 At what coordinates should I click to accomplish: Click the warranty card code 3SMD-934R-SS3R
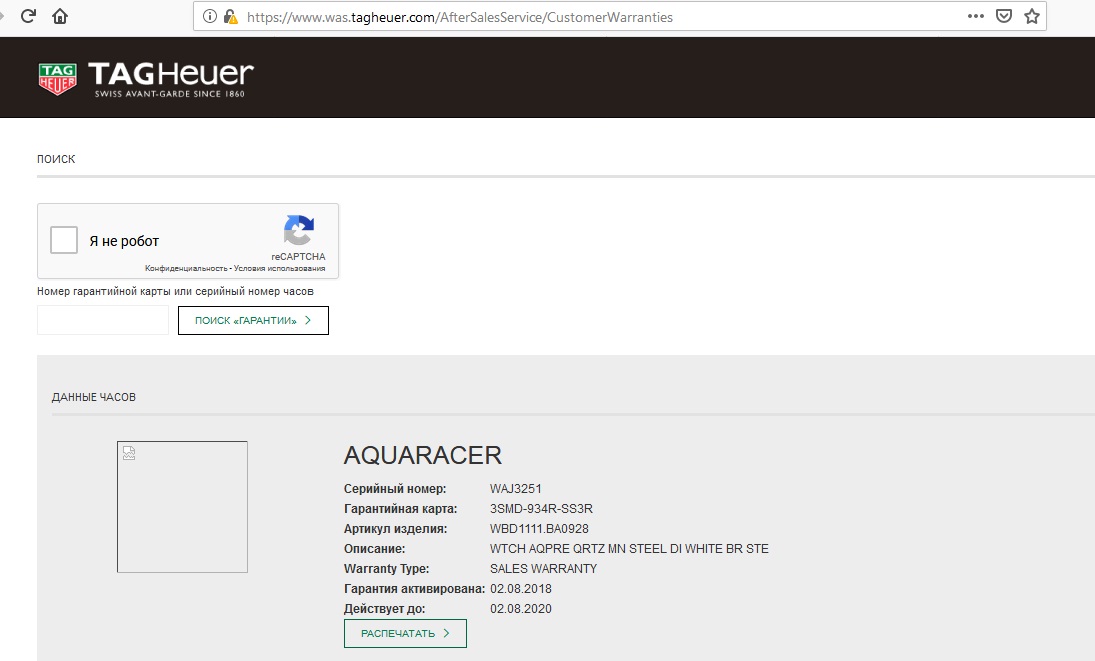click(x=541, y=509)
